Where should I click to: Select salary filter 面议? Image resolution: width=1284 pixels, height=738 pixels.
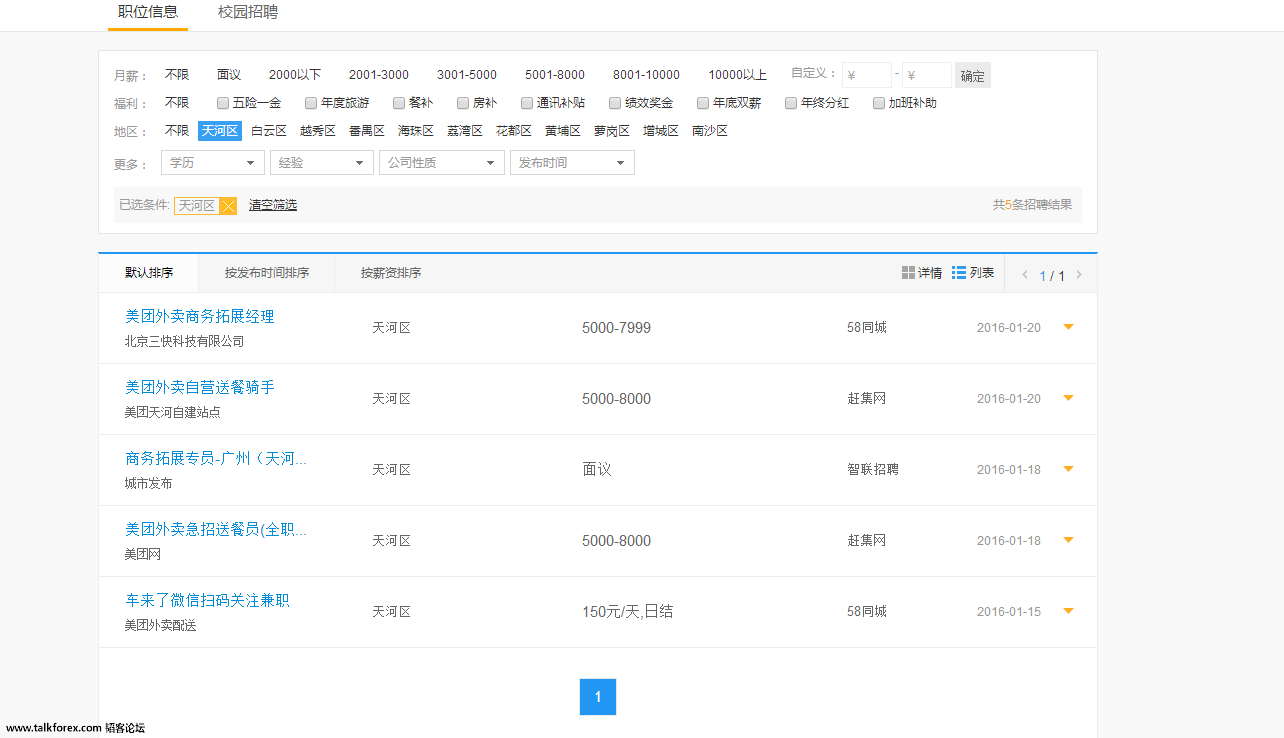pos(229,75)
